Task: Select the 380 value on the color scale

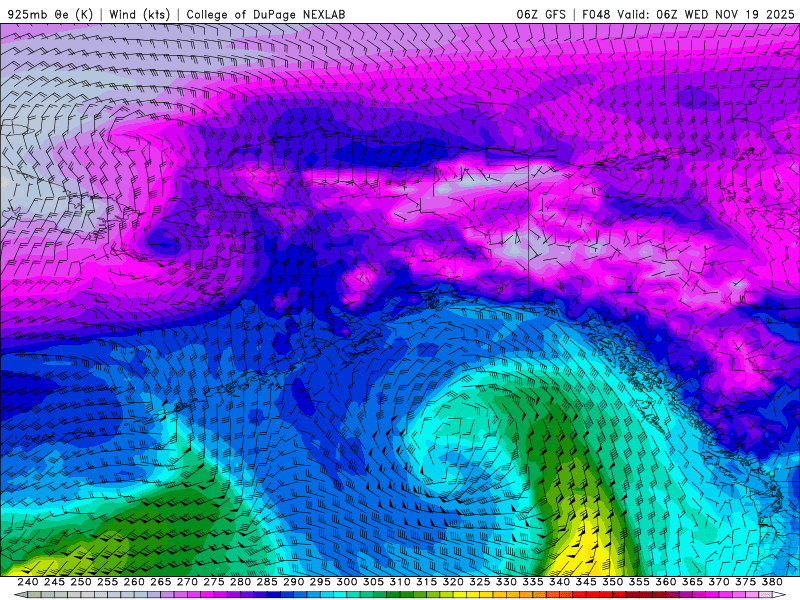Action: coord(772,582)
